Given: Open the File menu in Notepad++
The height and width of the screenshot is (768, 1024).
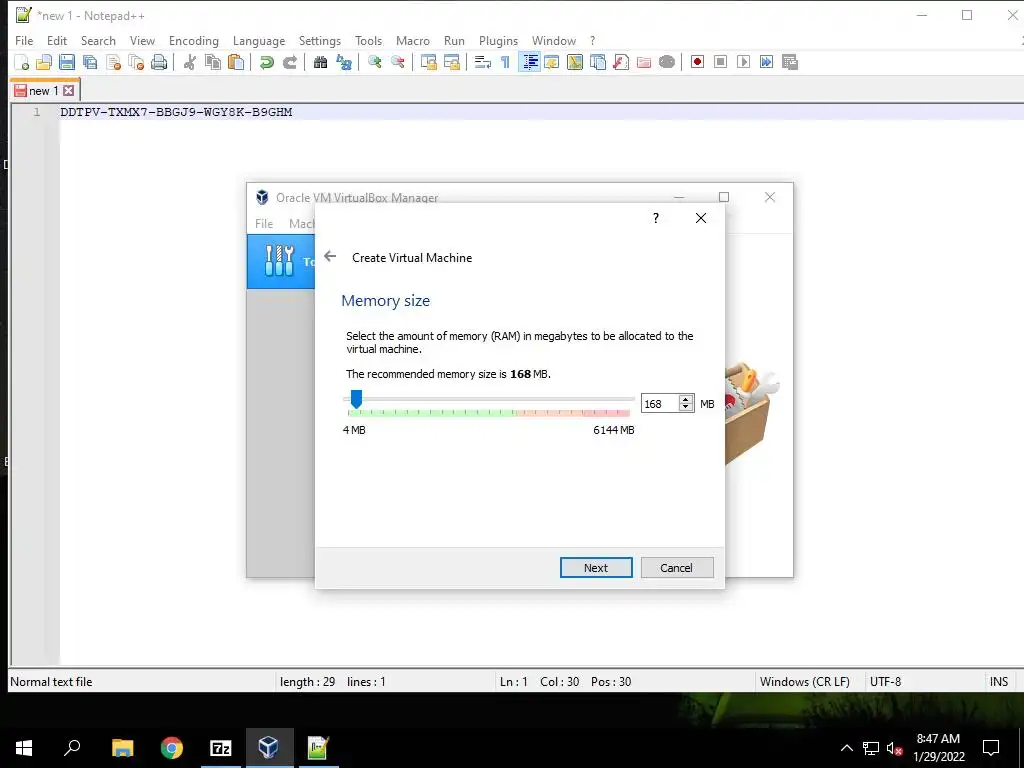Looking at the screenshot, I should pos(24,40).
